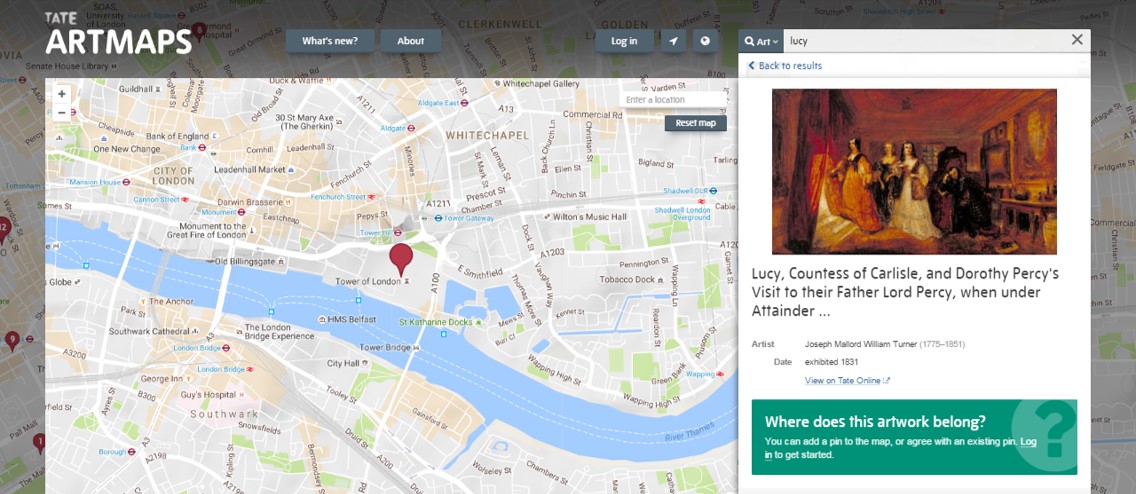Click the 'Enter a location' field

point(673,99)
